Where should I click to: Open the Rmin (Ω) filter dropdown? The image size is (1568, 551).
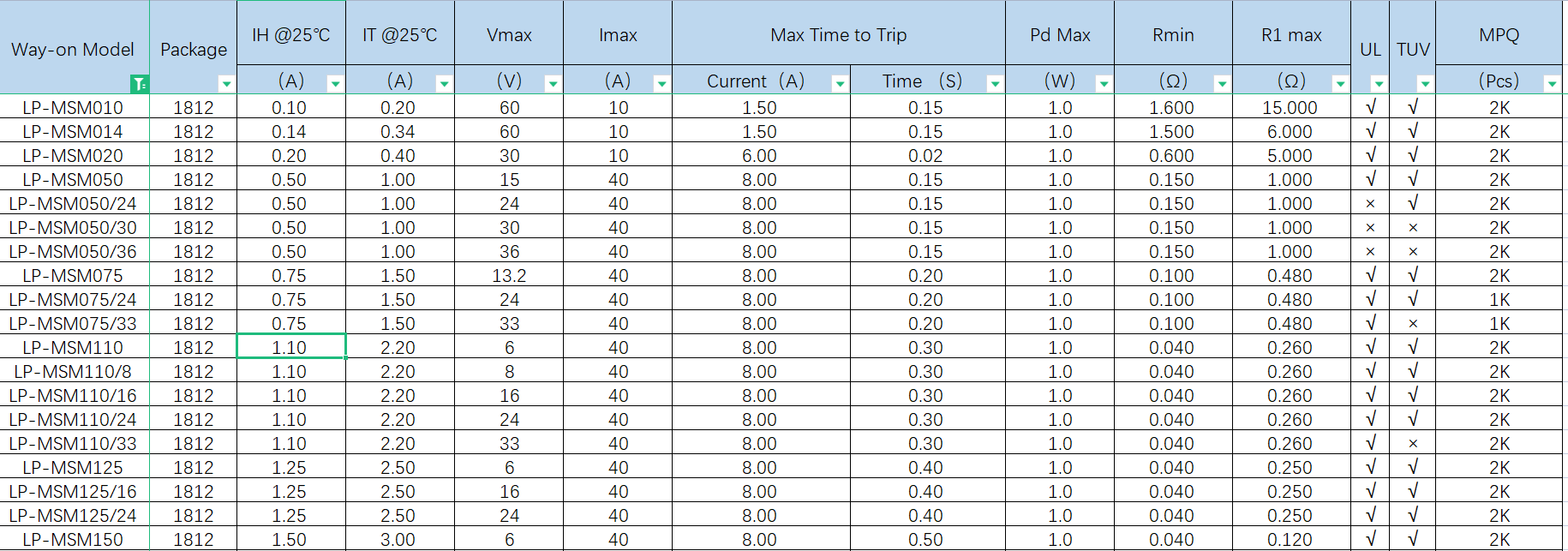pos(1222,84)
